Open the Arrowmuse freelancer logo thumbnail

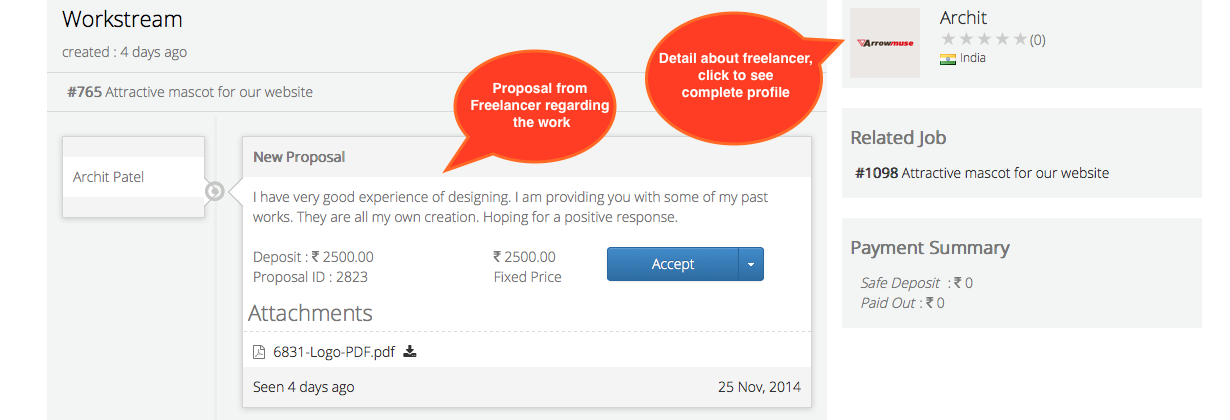[885, 43]
